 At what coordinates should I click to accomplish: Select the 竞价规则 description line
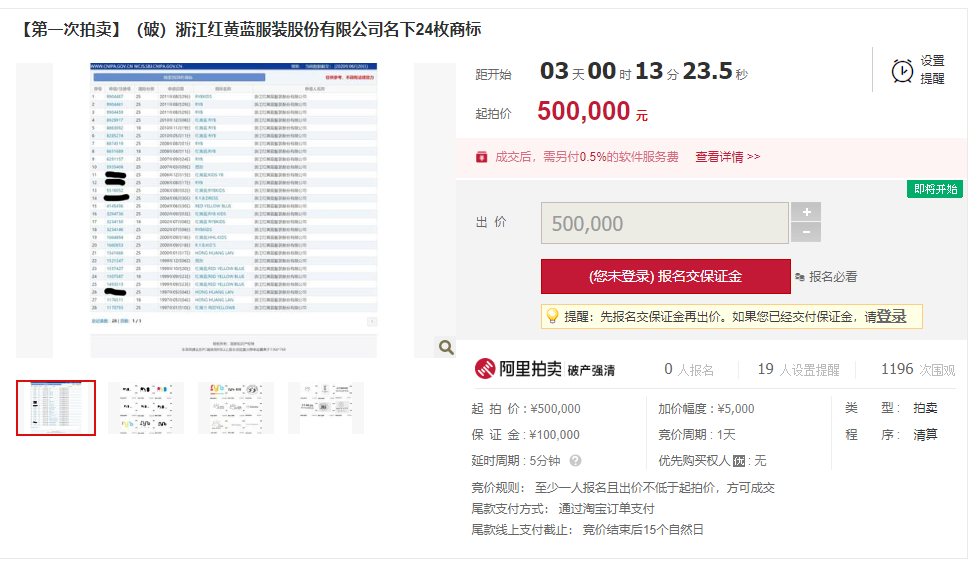(x=623, y=488)
